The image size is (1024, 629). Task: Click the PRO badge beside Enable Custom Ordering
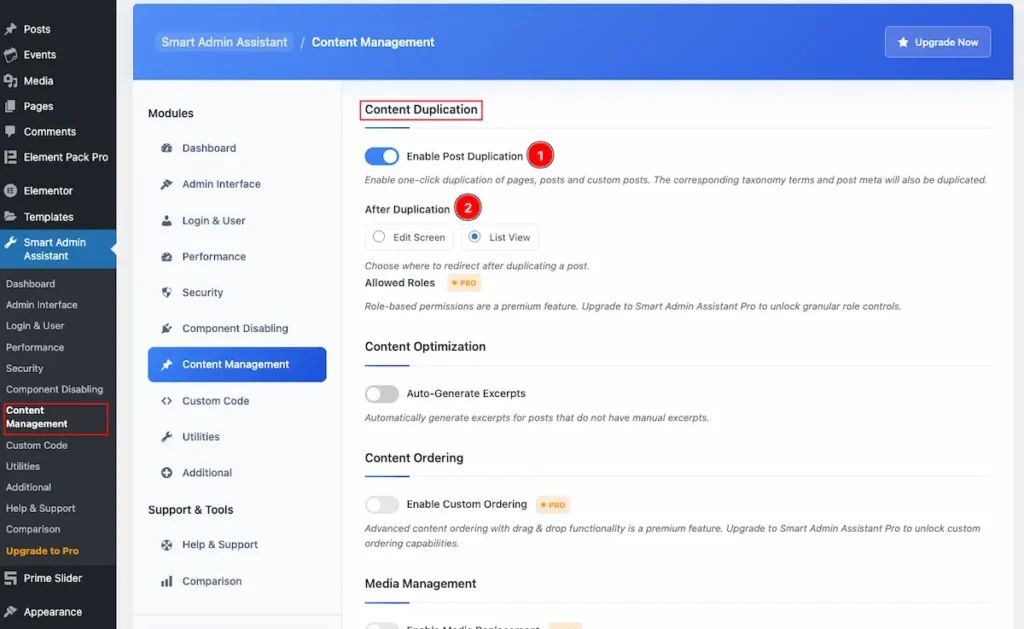pos(552,504)
